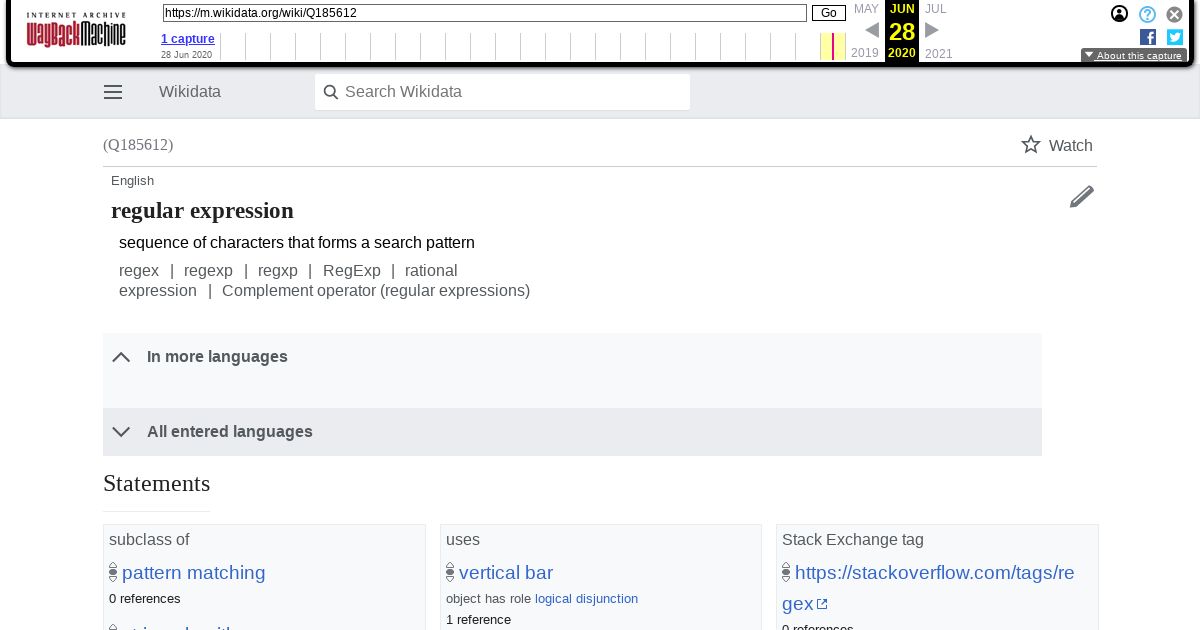The width and height of the screenshot is (1200, 630).
Task: Click the search magnifier icon
Action: click(331, 92)
